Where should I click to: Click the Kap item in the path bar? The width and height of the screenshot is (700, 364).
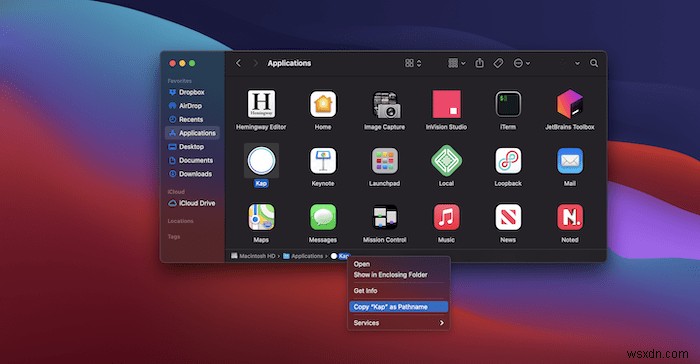340,256
